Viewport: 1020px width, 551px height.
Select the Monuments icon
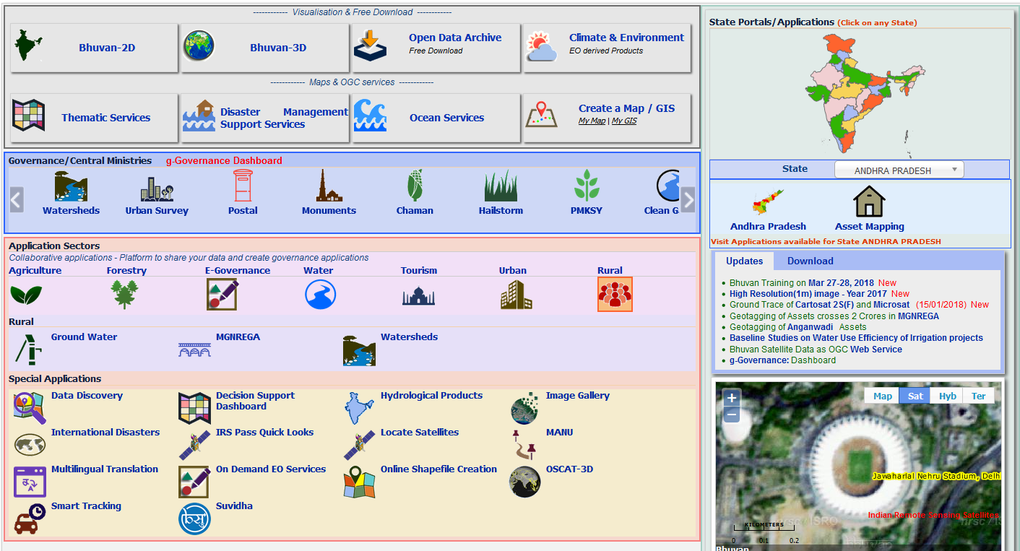[329, 186]
